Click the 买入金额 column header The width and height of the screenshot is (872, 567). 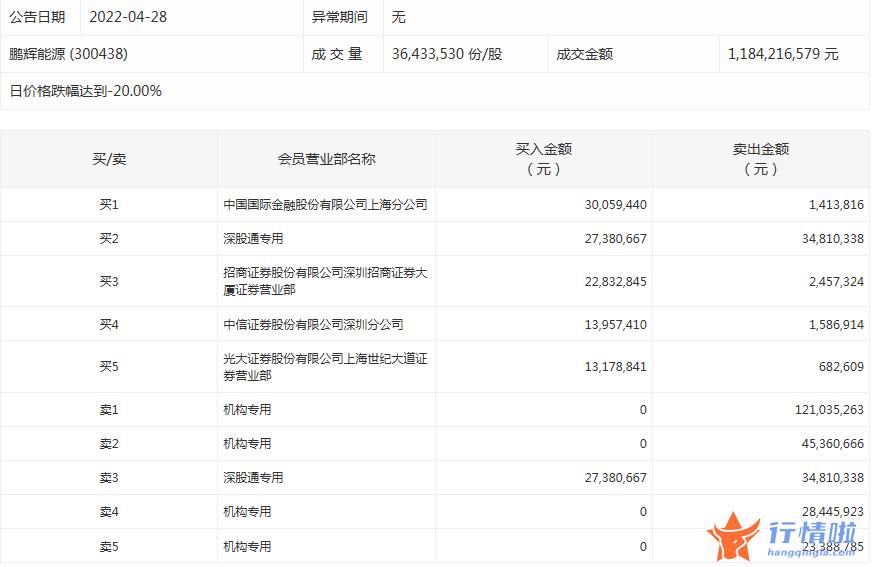click(x=543, y=159)
